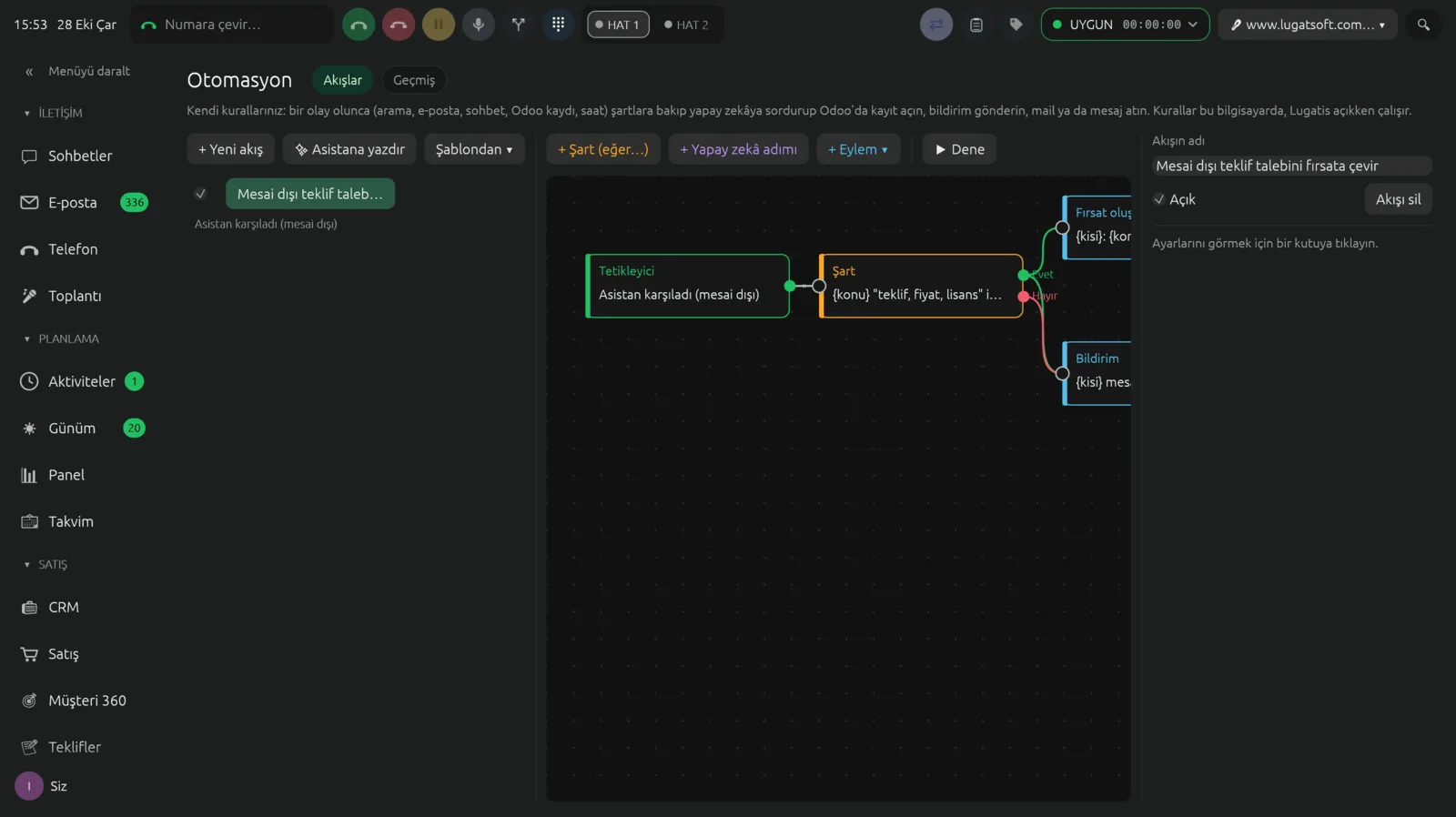Viewport: 1456px width, 817px height.
Task: Click the Asistana yazdır button
Action: click(349, 149)
